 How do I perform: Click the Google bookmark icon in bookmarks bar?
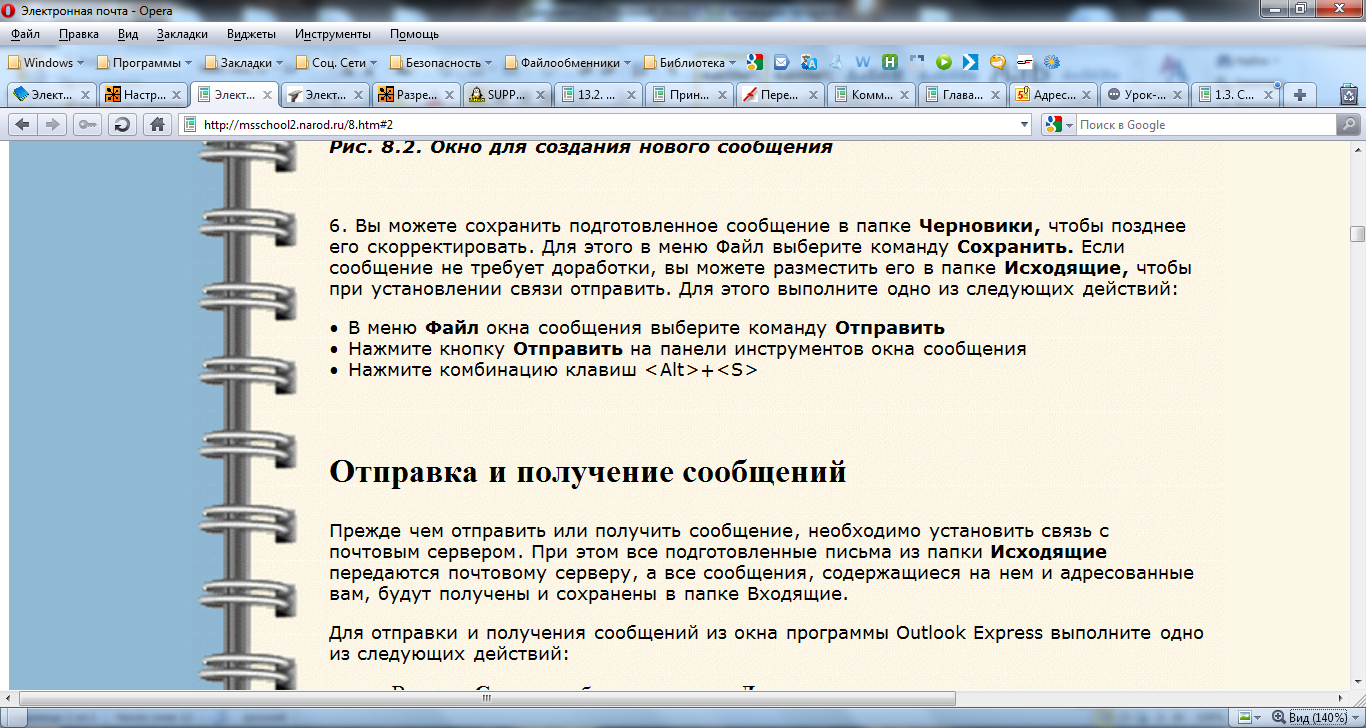(754, 62)
